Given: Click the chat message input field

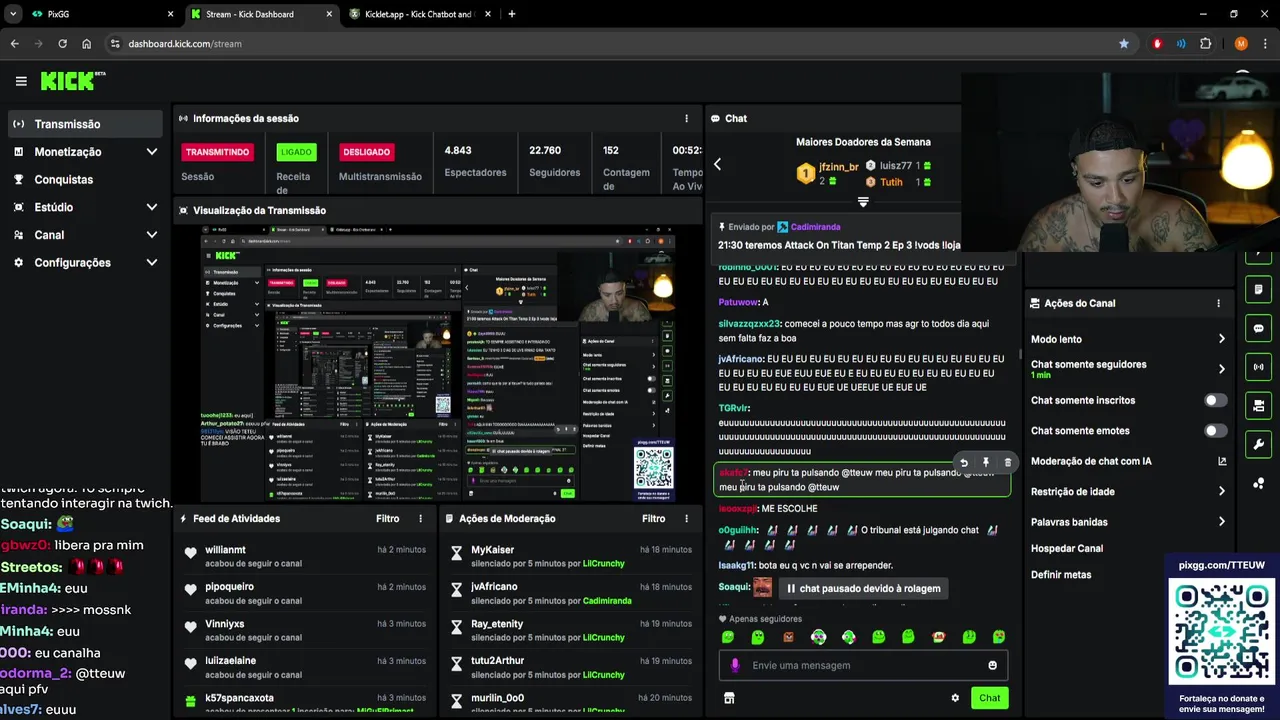Looking at the screenshot, I should [x=862, y=665].
